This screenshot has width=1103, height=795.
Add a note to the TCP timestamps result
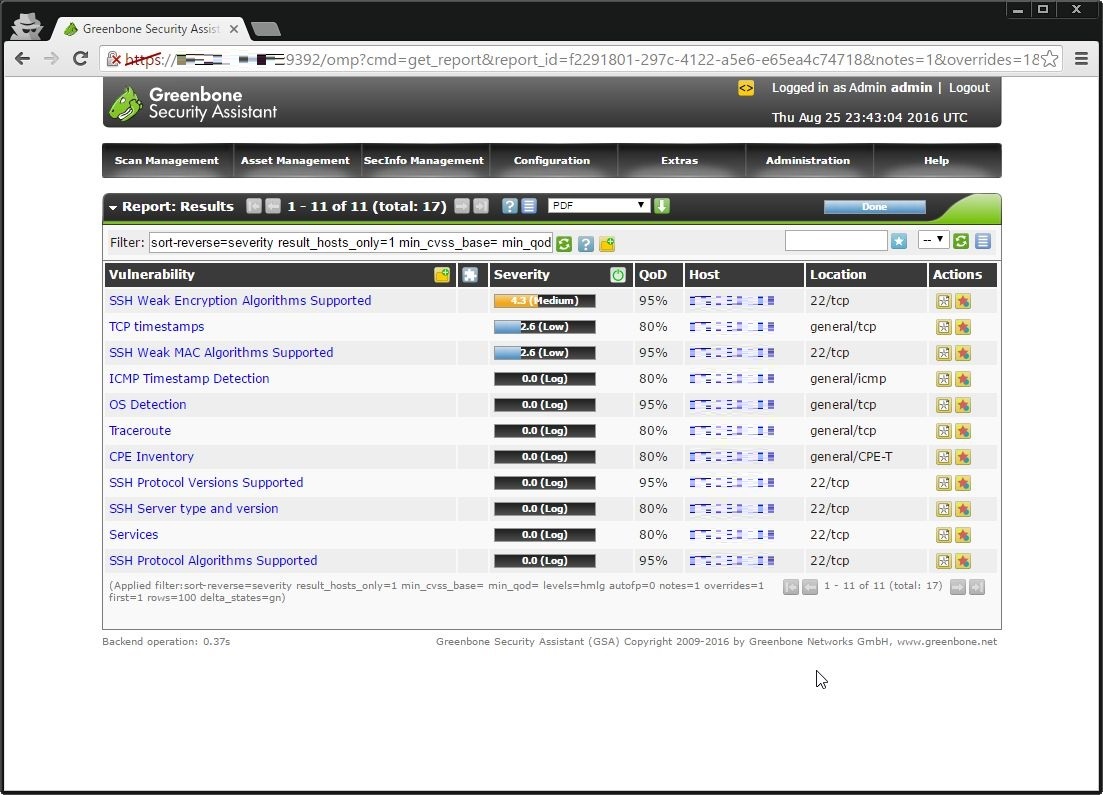pos(943,327)
